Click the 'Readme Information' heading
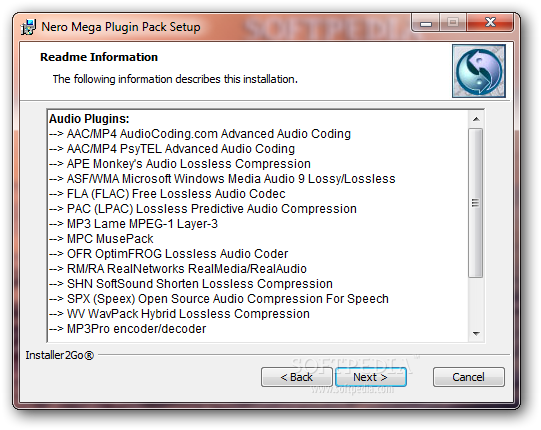This screenshot has height=430, width=541. pos(99,57)
